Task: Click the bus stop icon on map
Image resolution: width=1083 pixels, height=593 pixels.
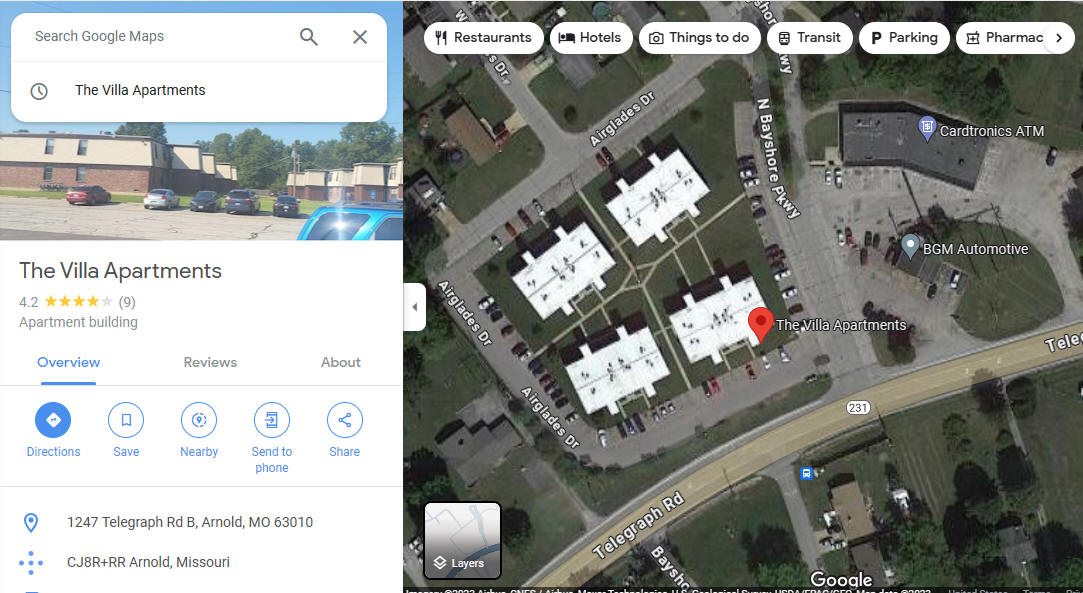Action: [806, 474]
